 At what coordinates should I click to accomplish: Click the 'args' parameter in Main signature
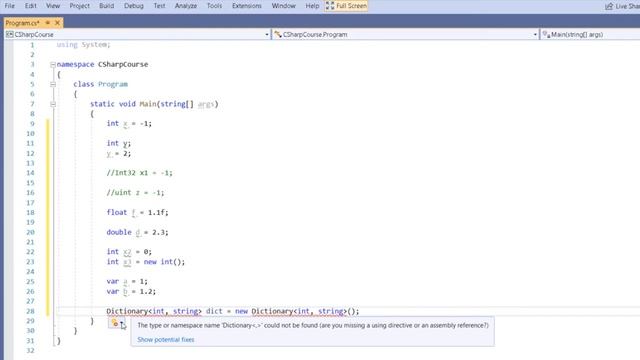point(206,104)
